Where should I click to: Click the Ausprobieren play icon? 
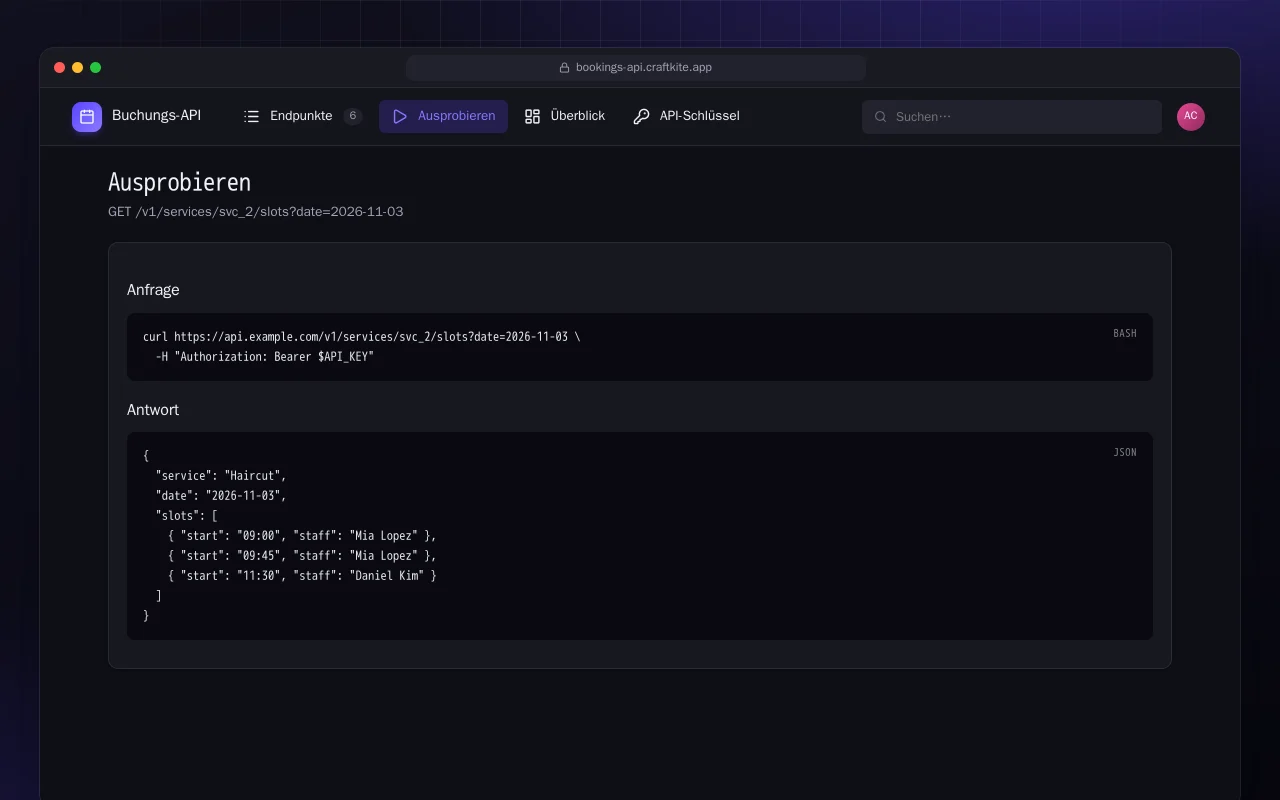400,116
